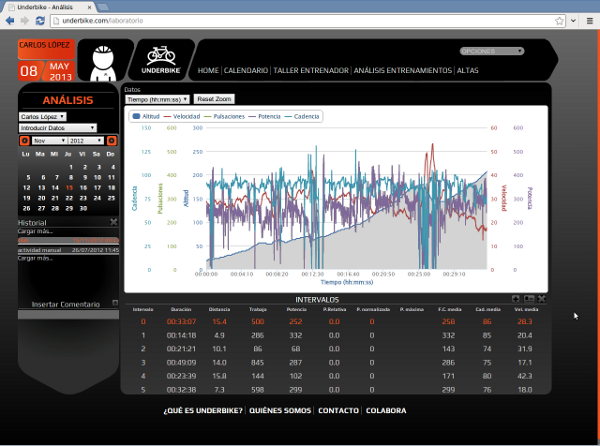Click the Vel. media column header
The image size is (600, 446).
tap(526, 309)
